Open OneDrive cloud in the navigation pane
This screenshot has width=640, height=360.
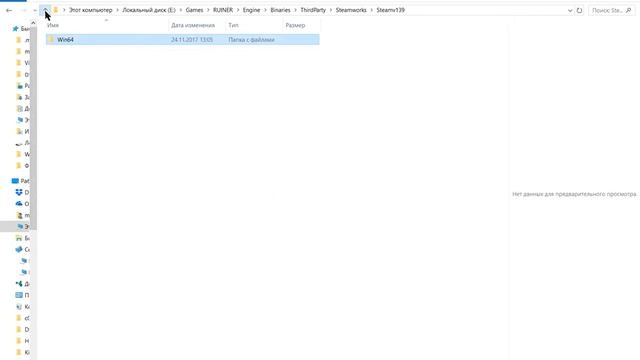(x=19, y=204)
